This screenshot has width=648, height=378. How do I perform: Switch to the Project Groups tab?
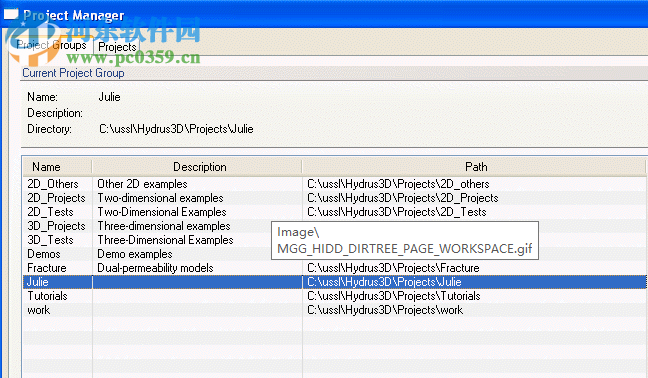(52, 45)
